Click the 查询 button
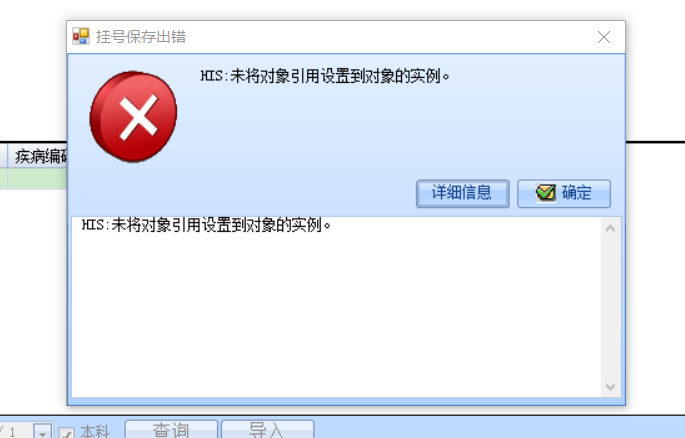The image size is (685, 438). [x=171, y=429]
